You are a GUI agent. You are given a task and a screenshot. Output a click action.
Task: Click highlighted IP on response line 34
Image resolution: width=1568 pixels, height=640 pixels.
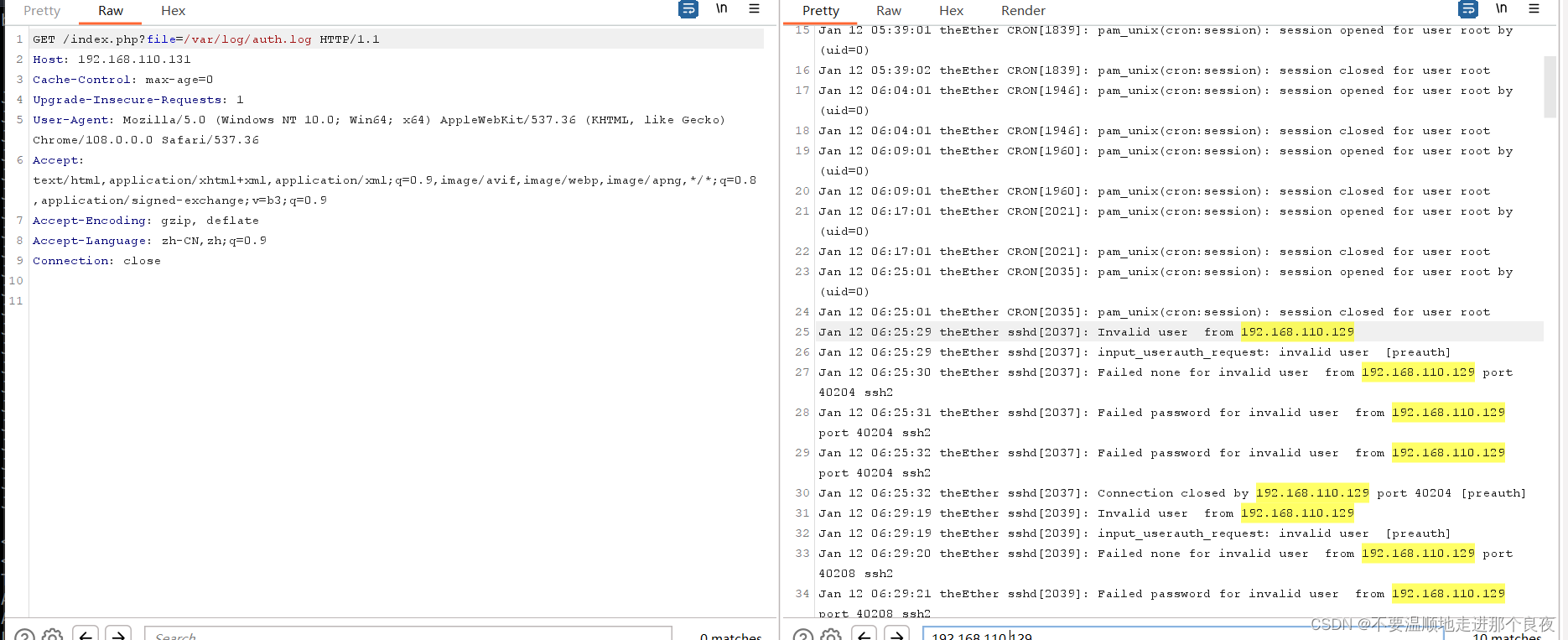(x=1448, y=594)
